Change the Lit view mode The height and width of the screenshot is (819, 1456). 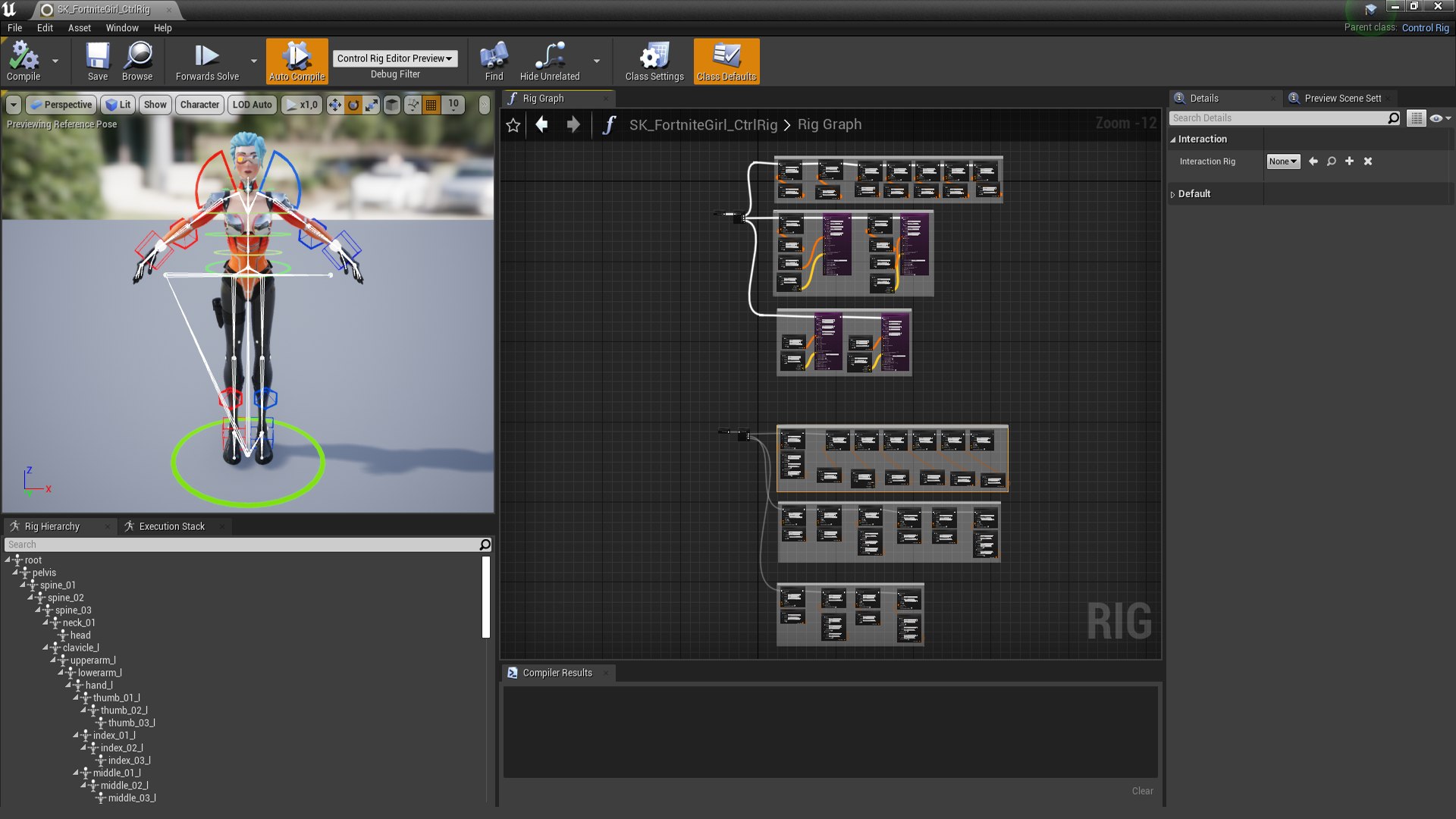(x=118, y=105)
